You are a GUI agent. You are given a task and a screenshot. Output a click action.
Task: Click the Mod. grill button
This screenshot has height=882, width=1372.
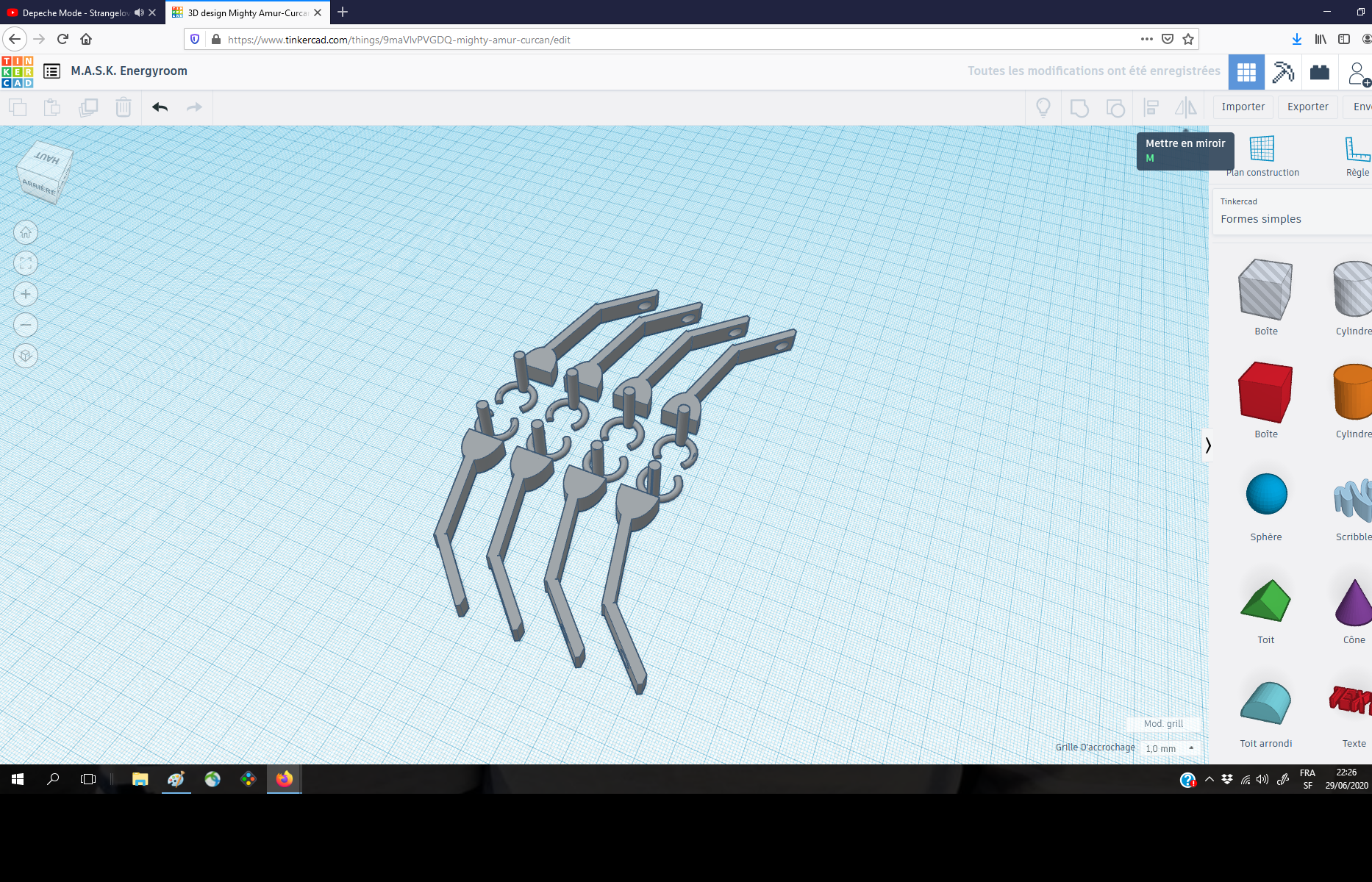pyautogui.click(x=1163, y=724)
